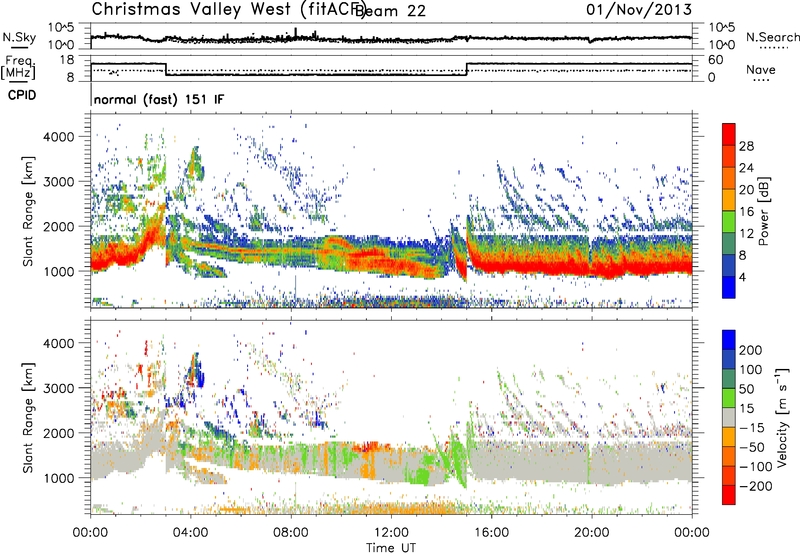This screenshot has width=800, height=554.
Task: Click the '200' Velocity colorbar value
Action: 751,350
